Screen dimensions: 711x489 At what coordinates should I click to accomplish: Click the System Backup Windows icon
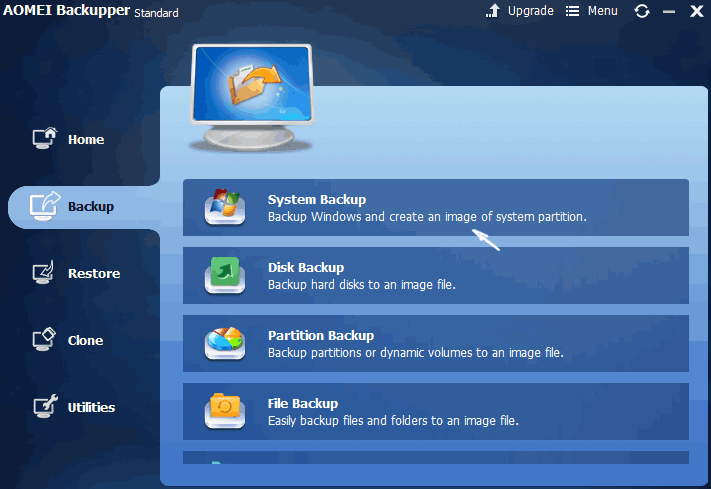[225, 208]
